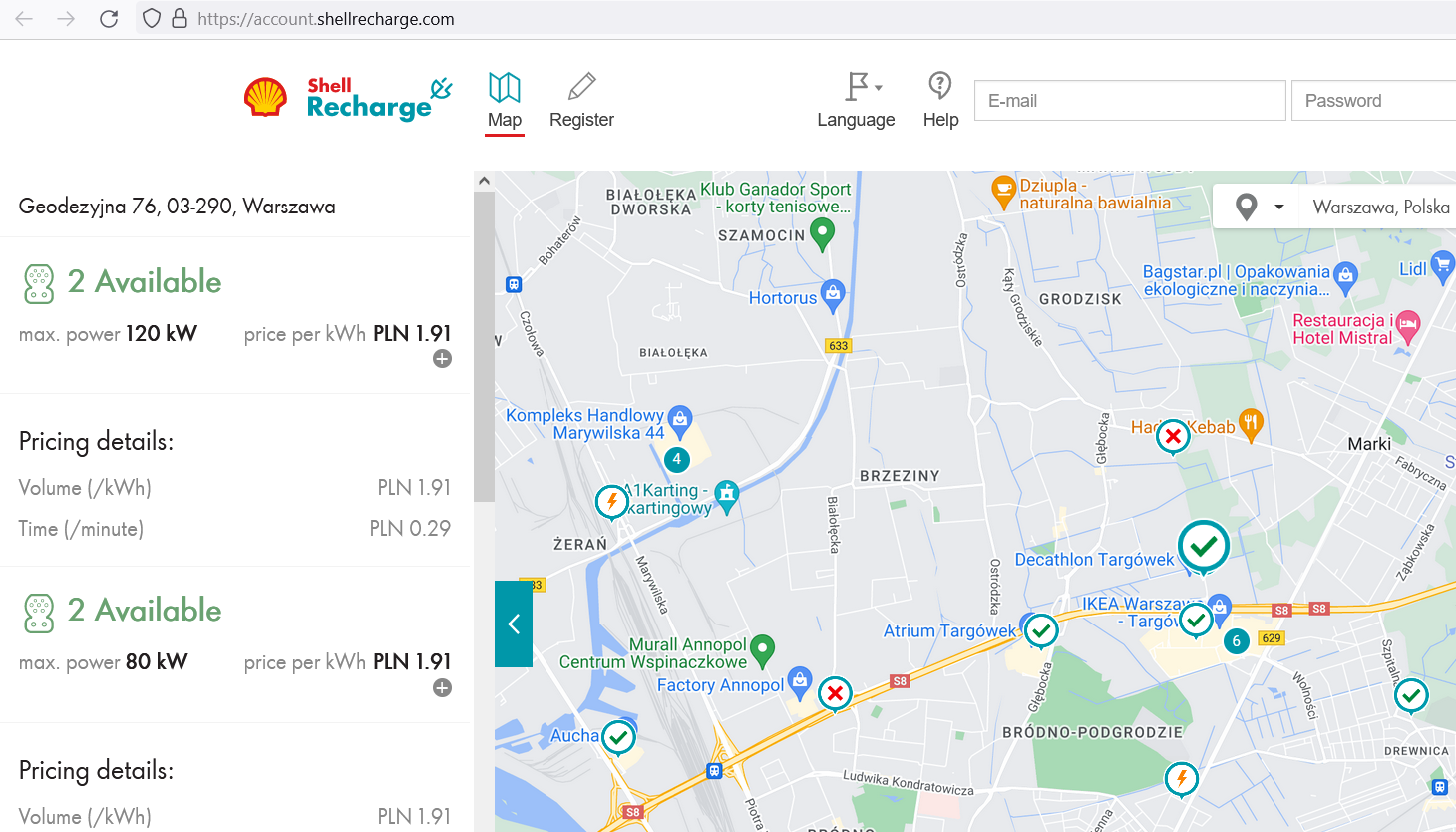1456x832 pixels.
Task: Open the cluster of 4 chargers
Action: [677, 459]
